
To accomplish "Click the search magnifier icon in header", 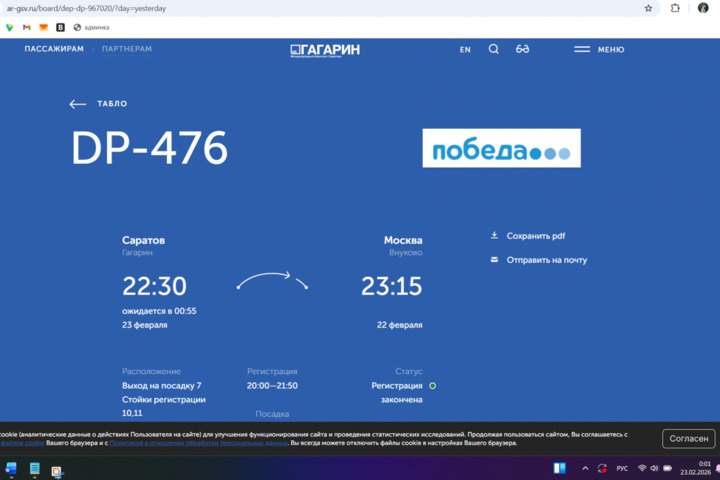I will click(493, 49).
